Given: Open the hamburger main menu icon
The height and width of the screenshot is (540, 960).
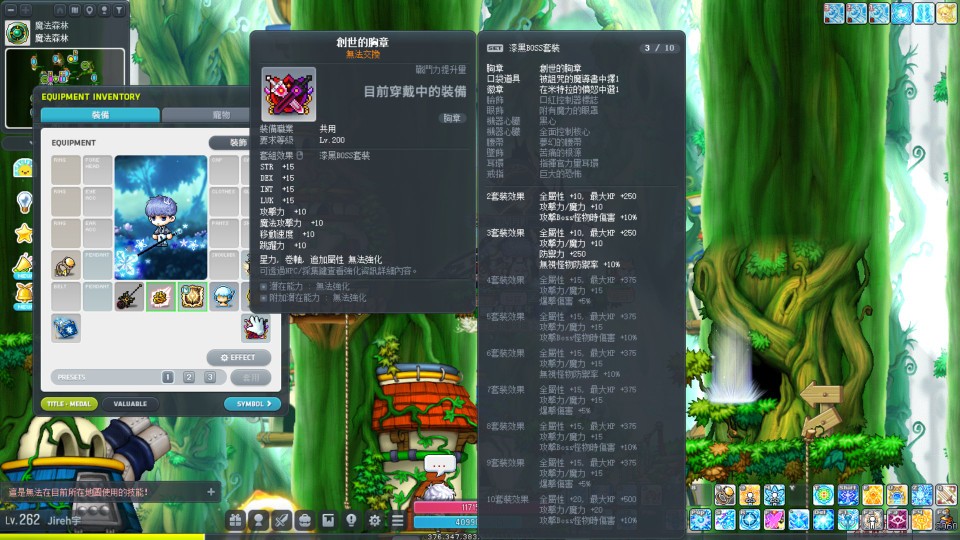Looking at the screenshot, I should 398,520.
